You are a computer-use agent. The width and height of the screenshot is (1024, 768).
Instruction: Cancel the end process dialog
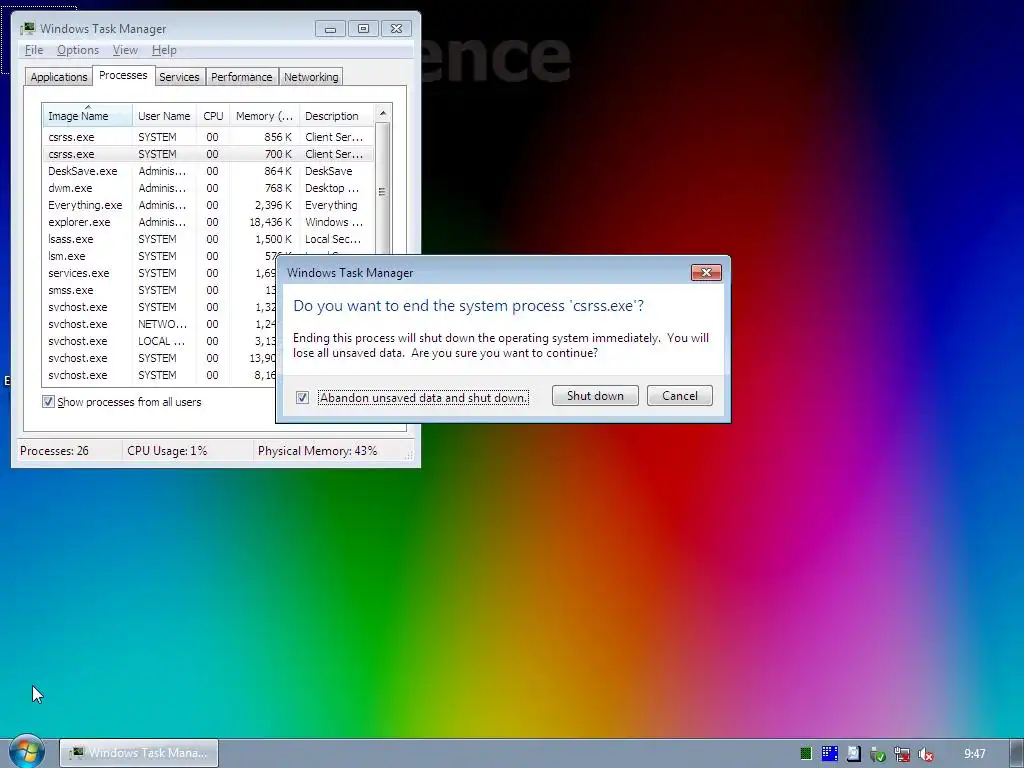coord(679,396)
